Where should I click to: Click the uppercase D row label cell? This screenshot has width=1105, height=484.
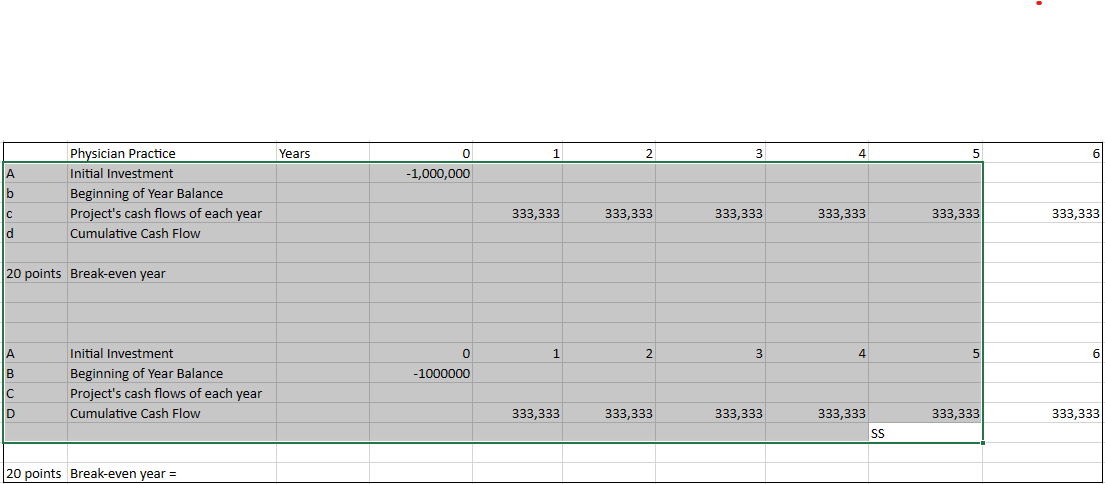click(35, 414)
